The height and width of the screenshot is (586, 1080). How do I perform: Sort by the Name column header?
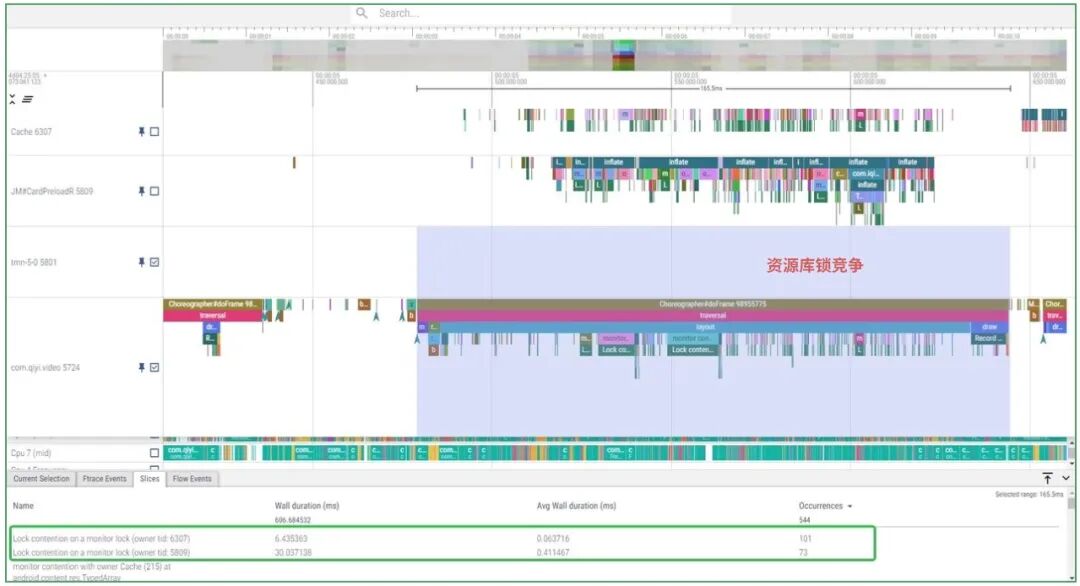[23, 505]
